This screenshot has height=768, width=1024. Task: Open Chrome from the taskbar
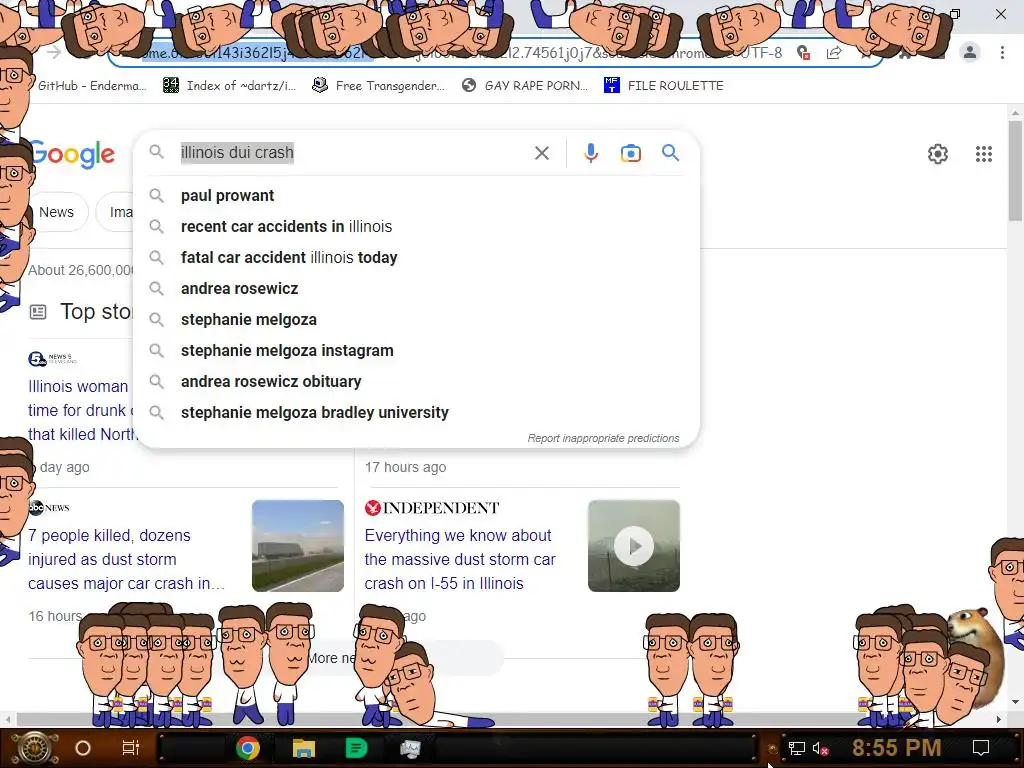248,748
